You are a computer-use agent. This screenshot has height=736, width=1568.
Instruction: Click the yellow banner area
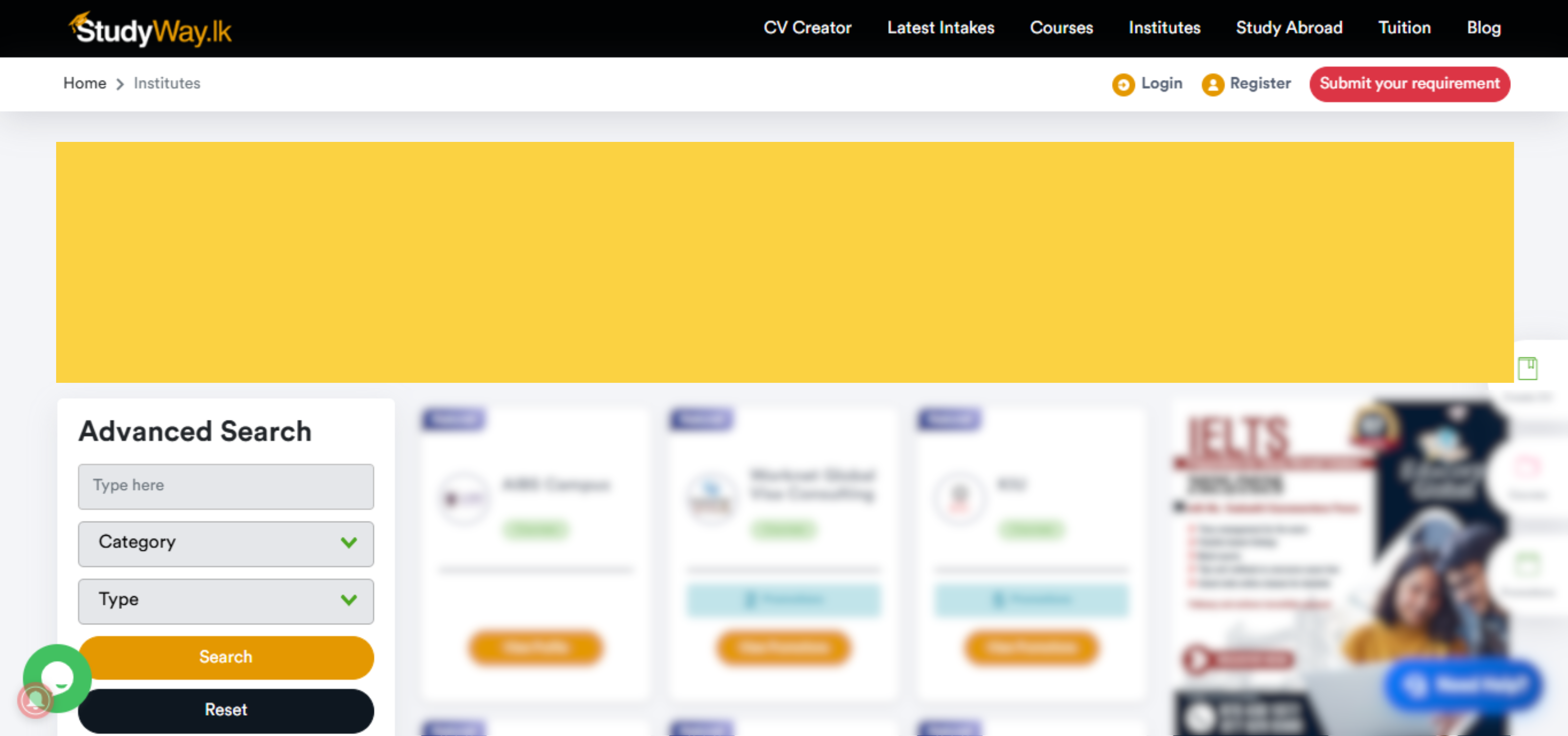click(x=784, y=262)
